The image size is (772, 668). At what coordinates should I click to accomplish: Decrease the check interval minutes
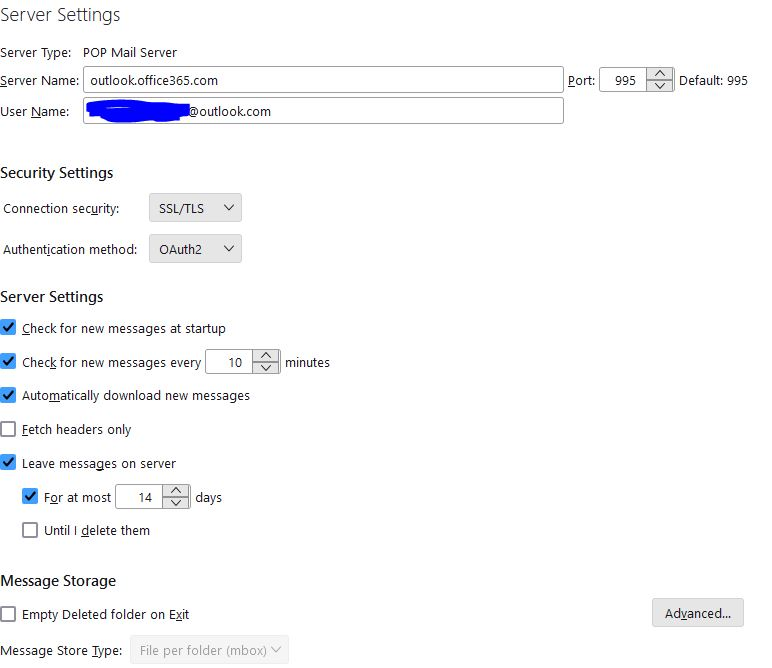[x=266, y=368]
